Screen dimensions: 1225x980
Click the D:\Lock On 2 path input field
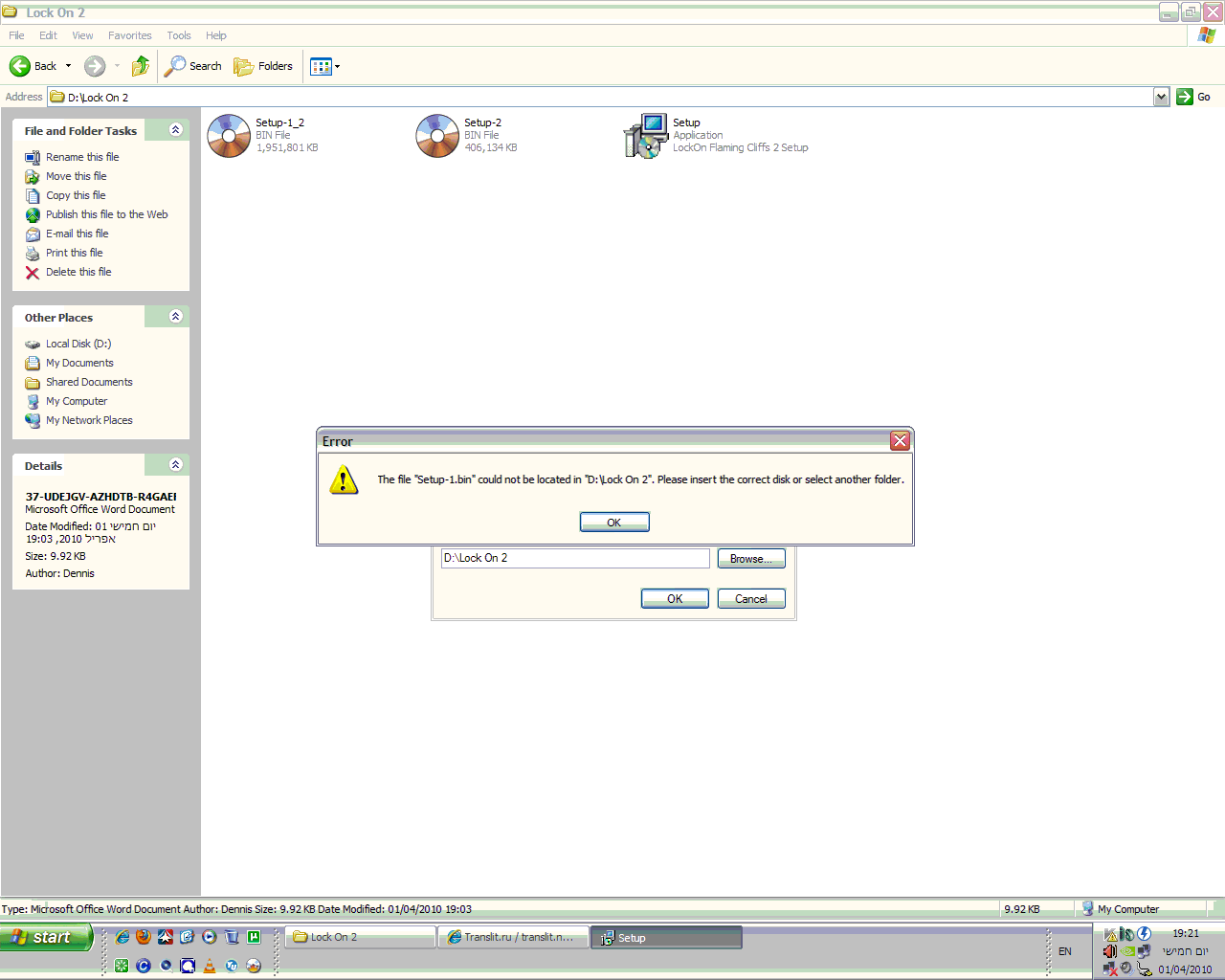coord(575,558)
